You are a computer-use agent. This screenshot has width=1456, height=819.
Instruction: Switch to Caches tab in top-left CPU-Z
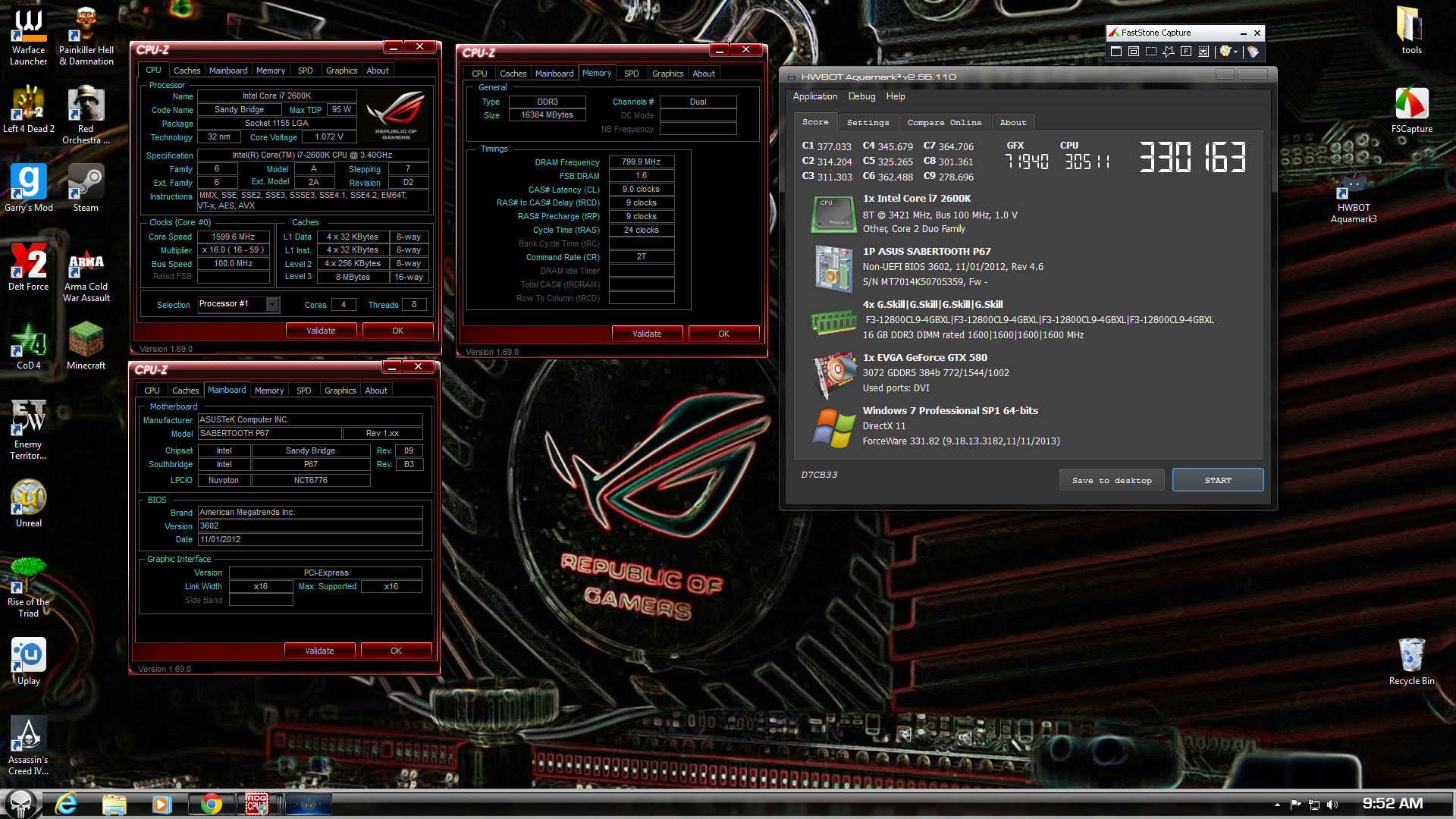[187, 71]
